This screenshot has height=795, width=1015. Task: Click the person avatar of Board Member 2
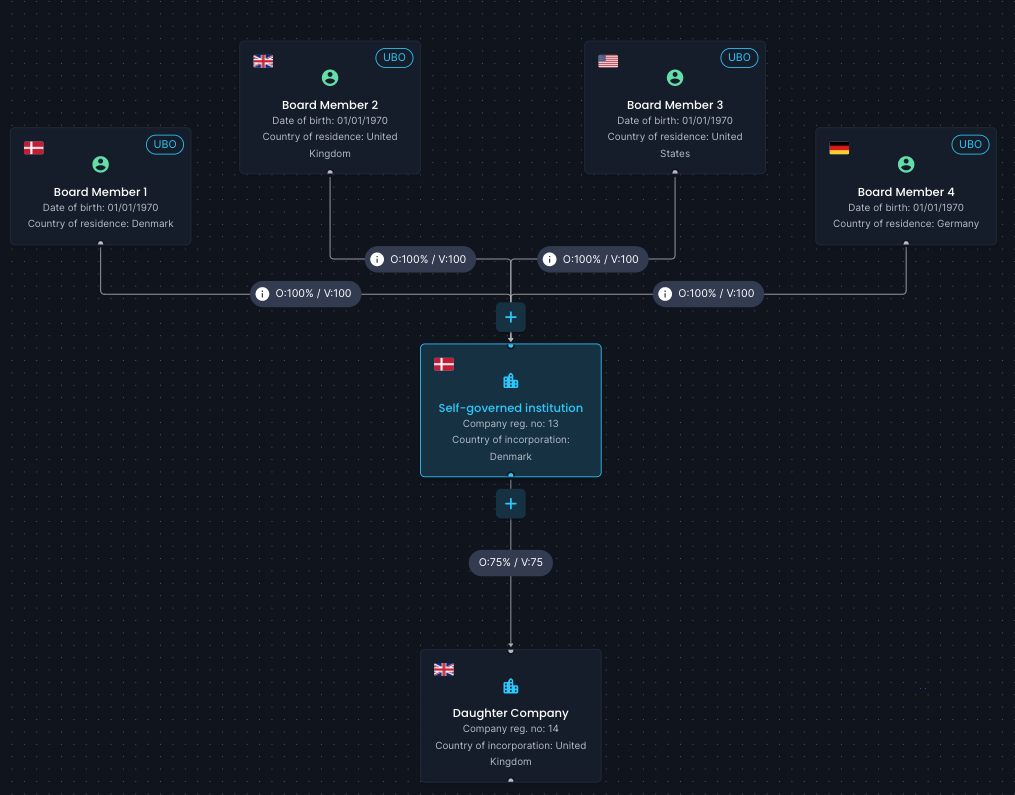tap(329, 78)
